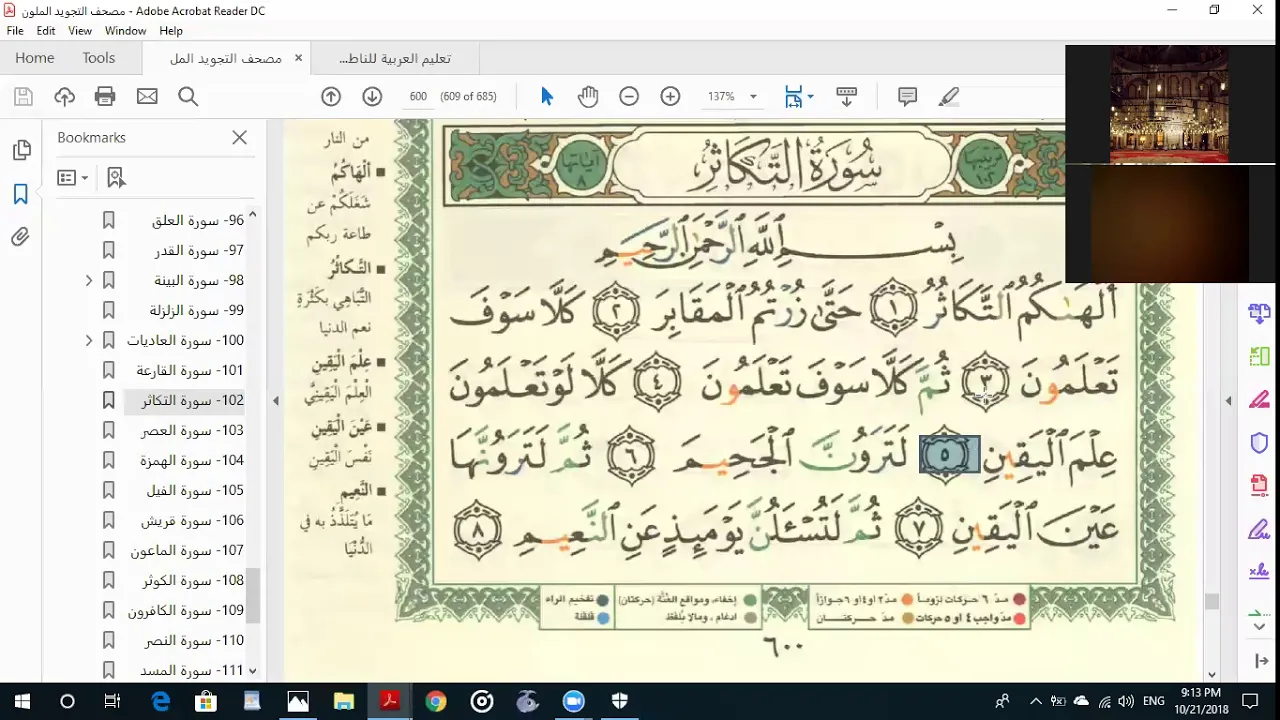Expand the right tools pane arrow

tap(1229, 400)
